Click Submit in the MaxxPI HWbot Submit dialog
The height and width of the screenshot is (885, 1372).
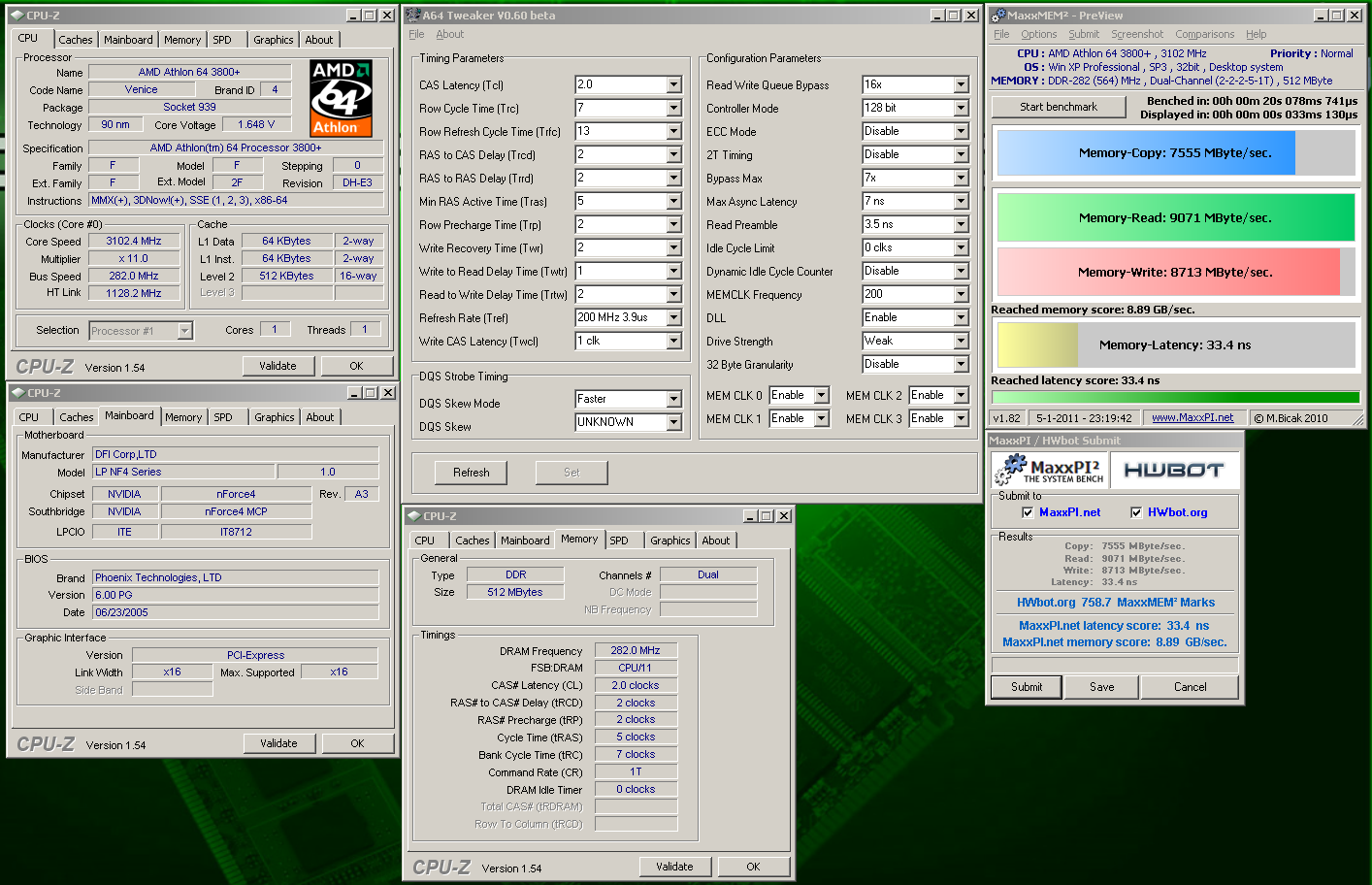(1027, 687)
